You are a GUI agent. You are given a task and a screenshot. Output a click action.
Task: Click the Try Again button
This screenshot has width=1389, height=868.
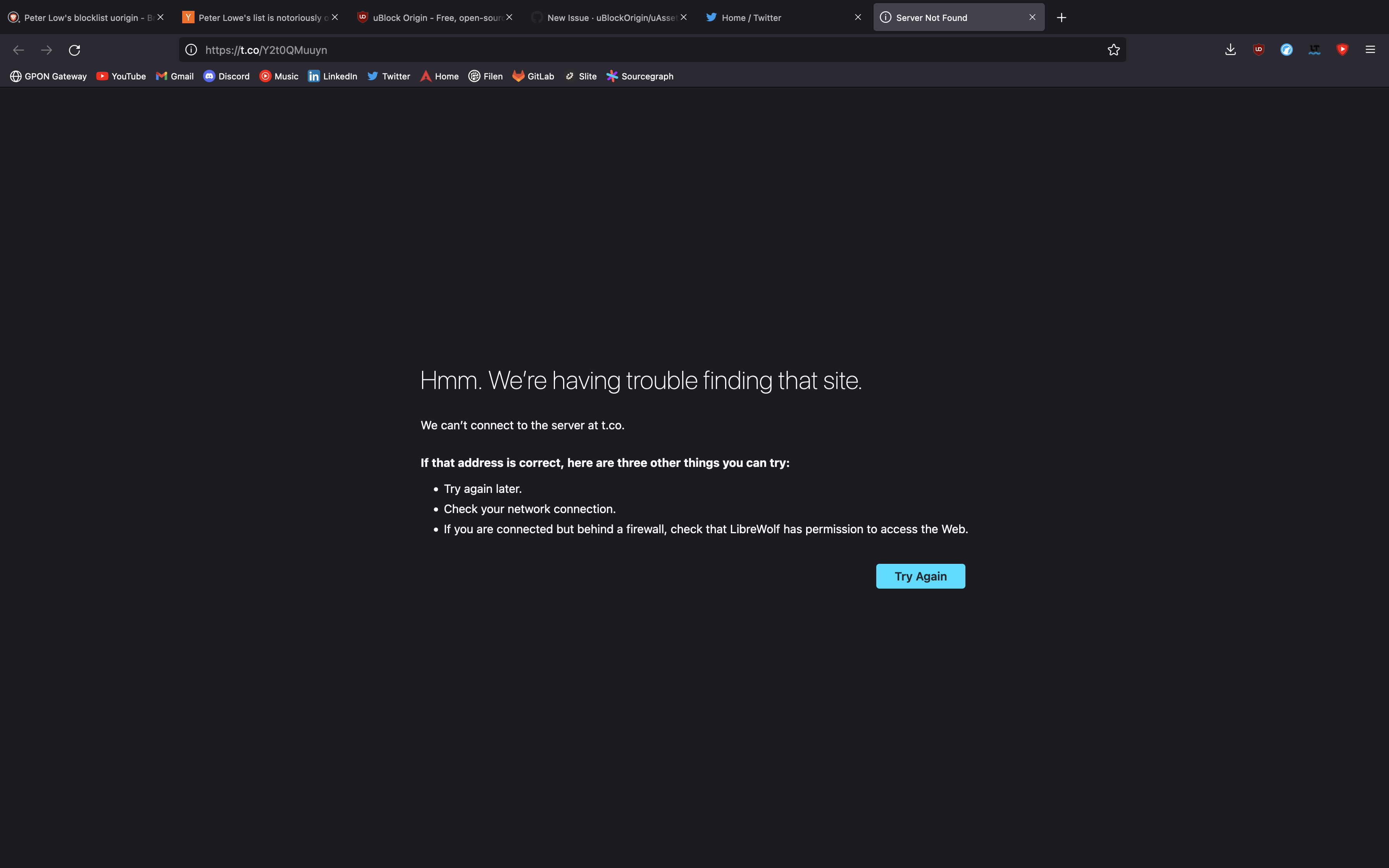point(921,576)
